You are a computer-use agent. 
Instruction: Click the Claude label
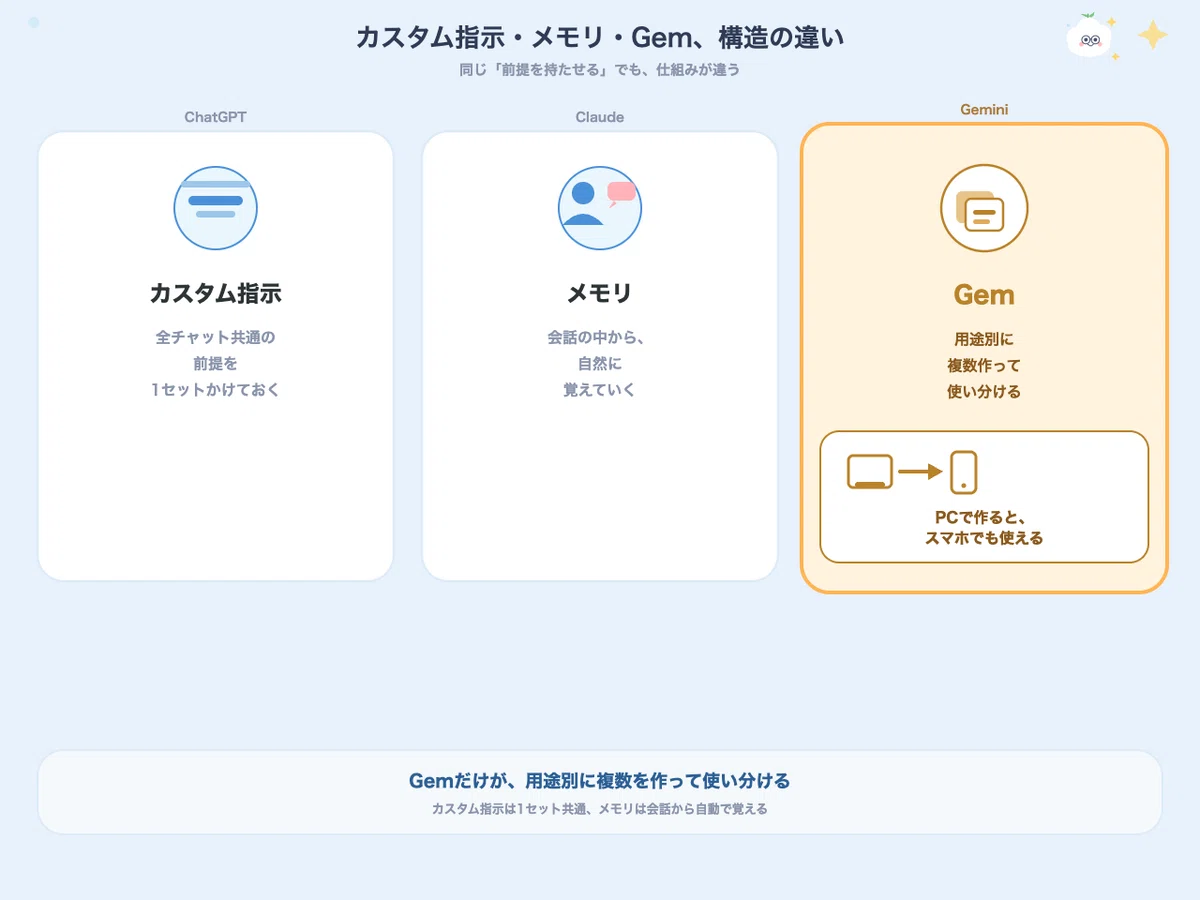click(600, 117)
